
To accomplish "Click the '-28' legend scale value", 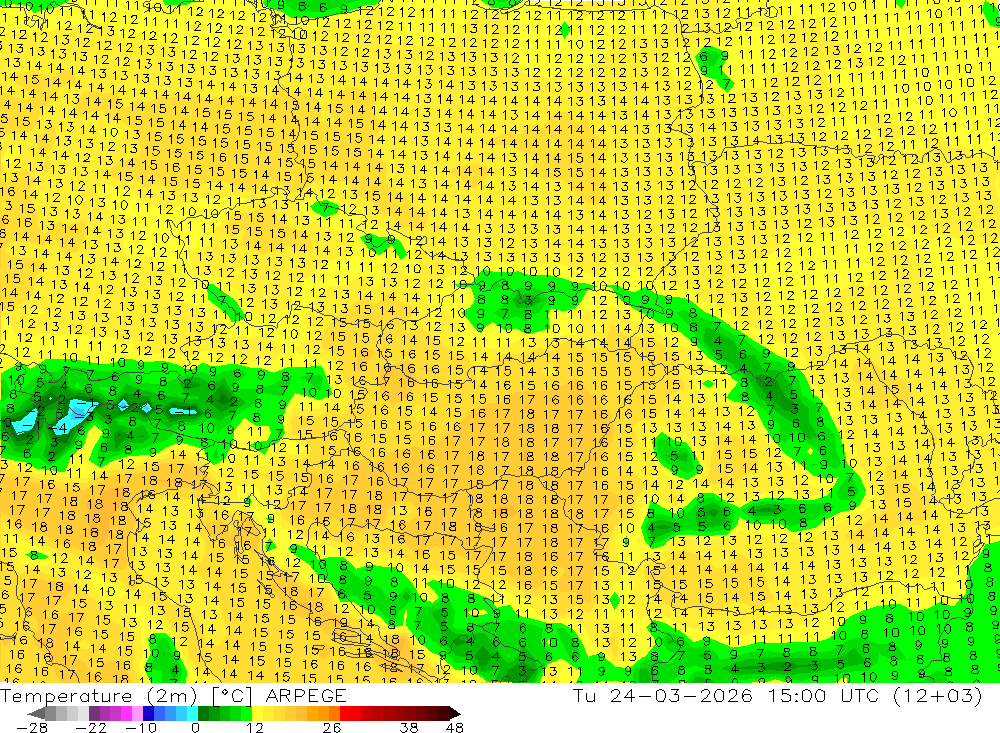I will coord(30,727).
